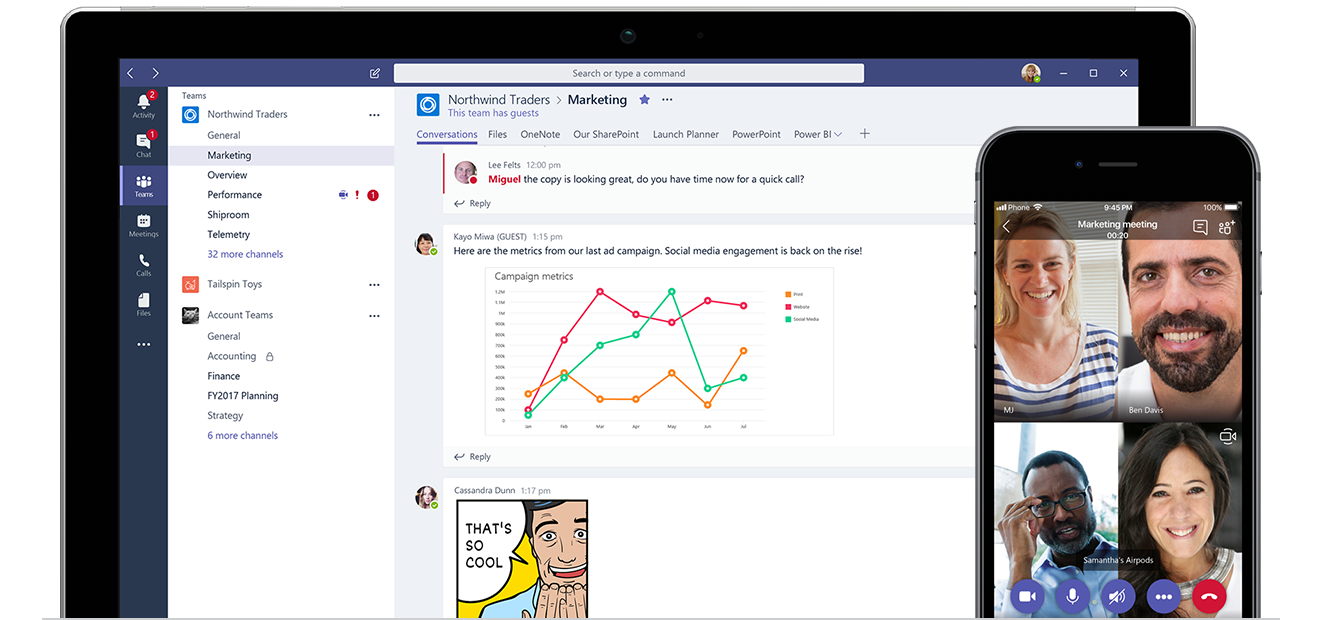Select the Teams icon in sidebar
Screen dimensions: 1320x620
pos(144,185)
